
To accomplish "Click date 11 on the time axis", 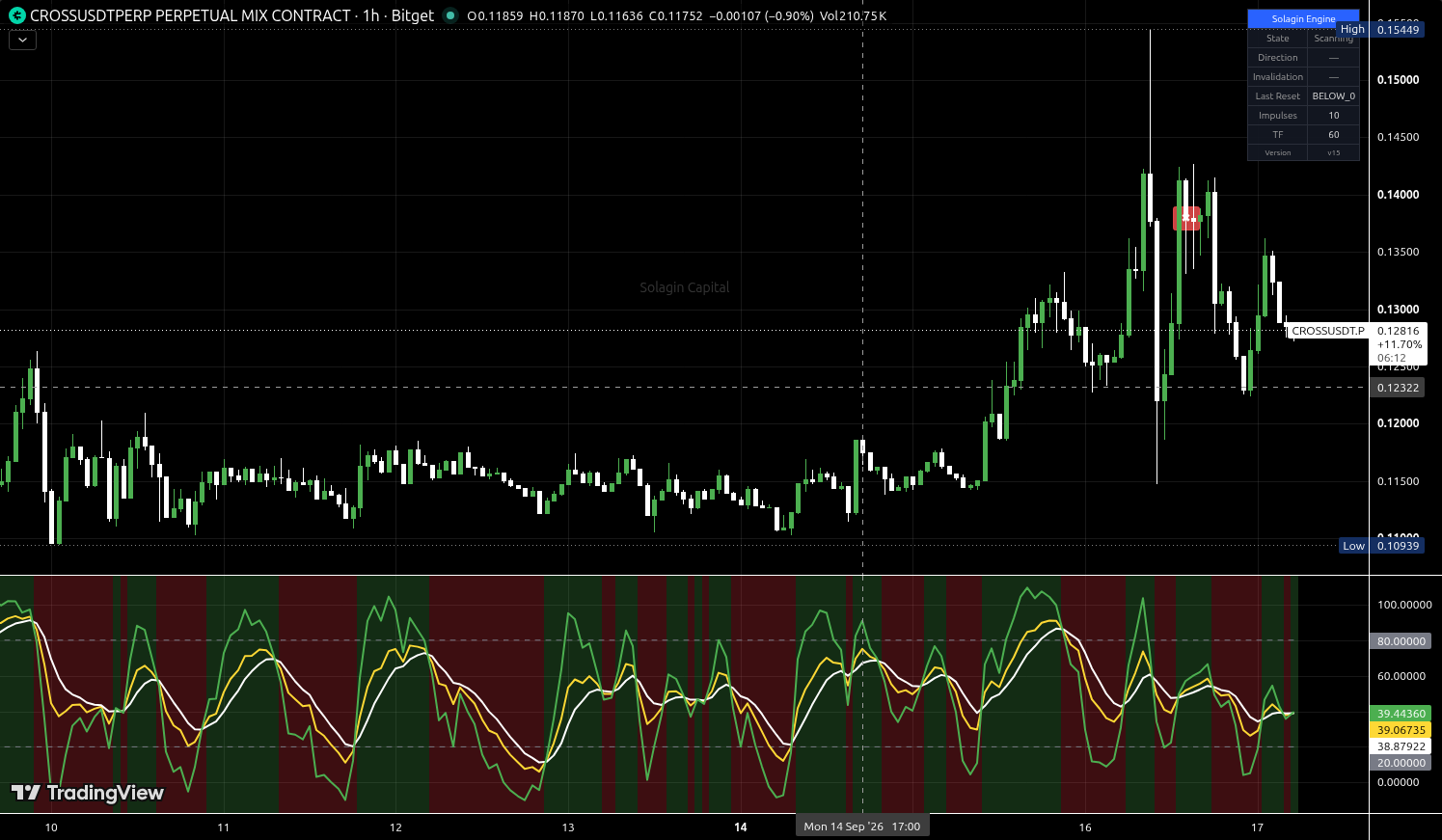I will pyautogui.click(x=224, y=827).
